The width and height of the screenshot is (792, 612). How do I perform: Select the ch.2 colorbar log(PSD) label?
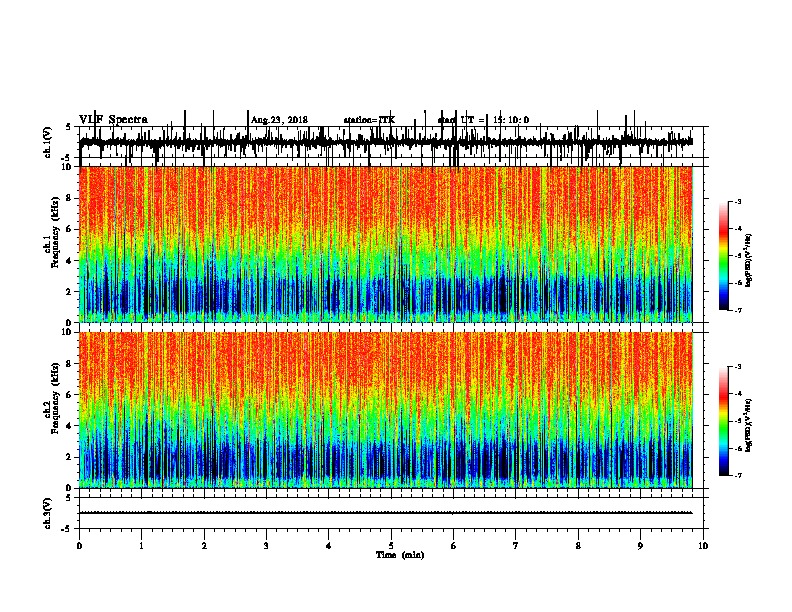coord(749,425)
